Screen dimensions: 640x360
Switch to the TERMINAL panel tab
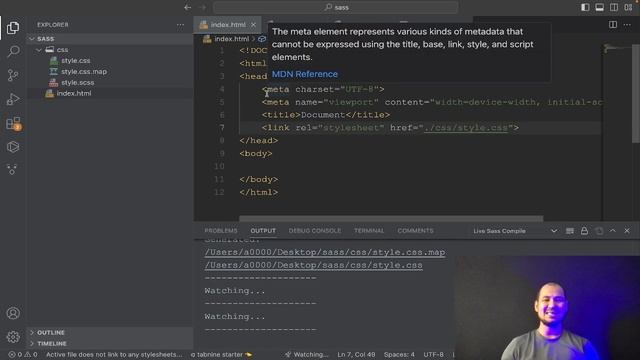pos(369,231)
